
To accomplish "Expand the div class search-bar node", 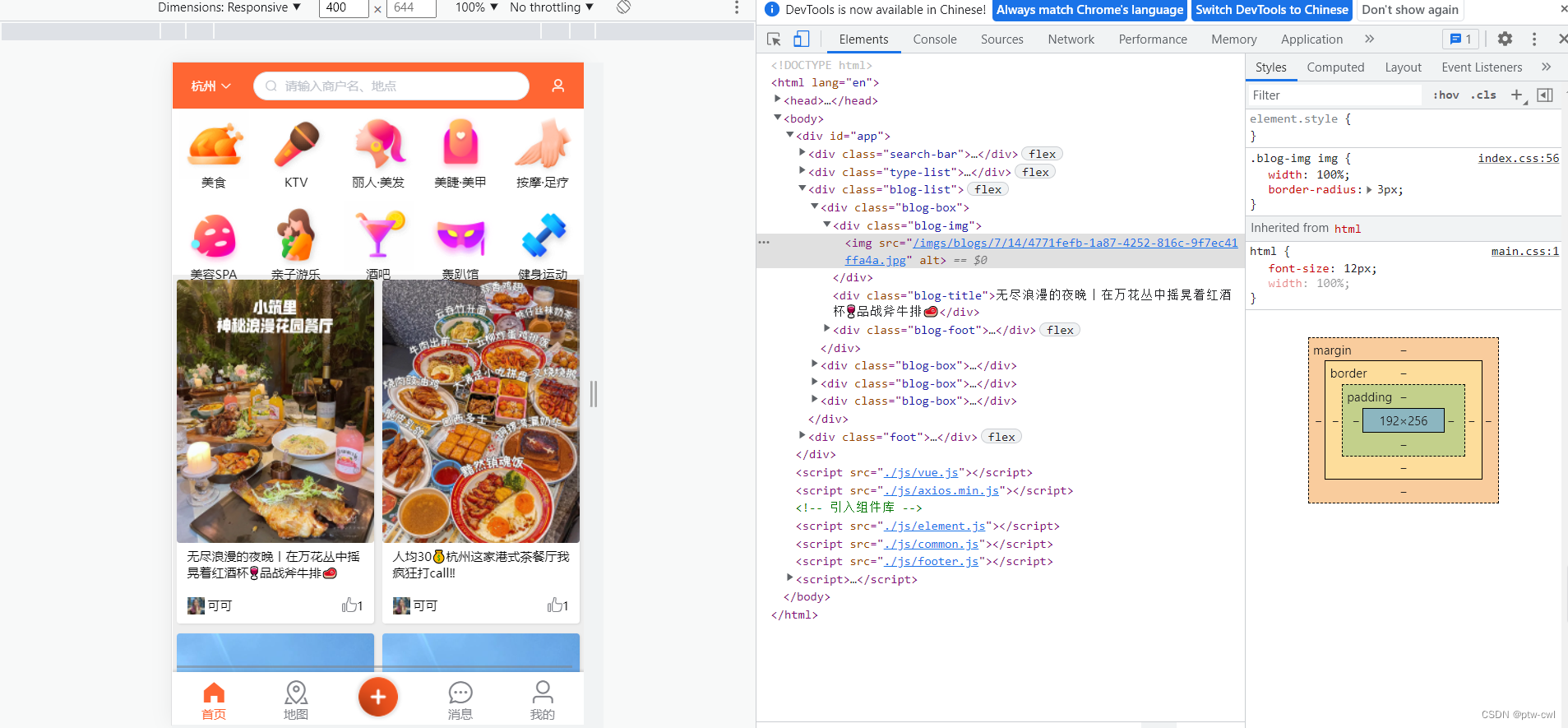I will pyautogui.click(x=803, y=153).
